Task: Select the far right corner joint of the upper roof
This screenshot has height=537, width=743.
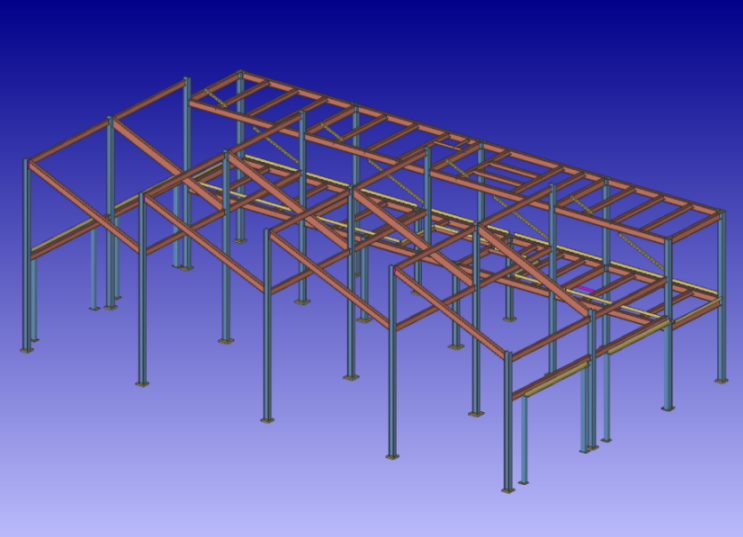Action: pos(720,213)
